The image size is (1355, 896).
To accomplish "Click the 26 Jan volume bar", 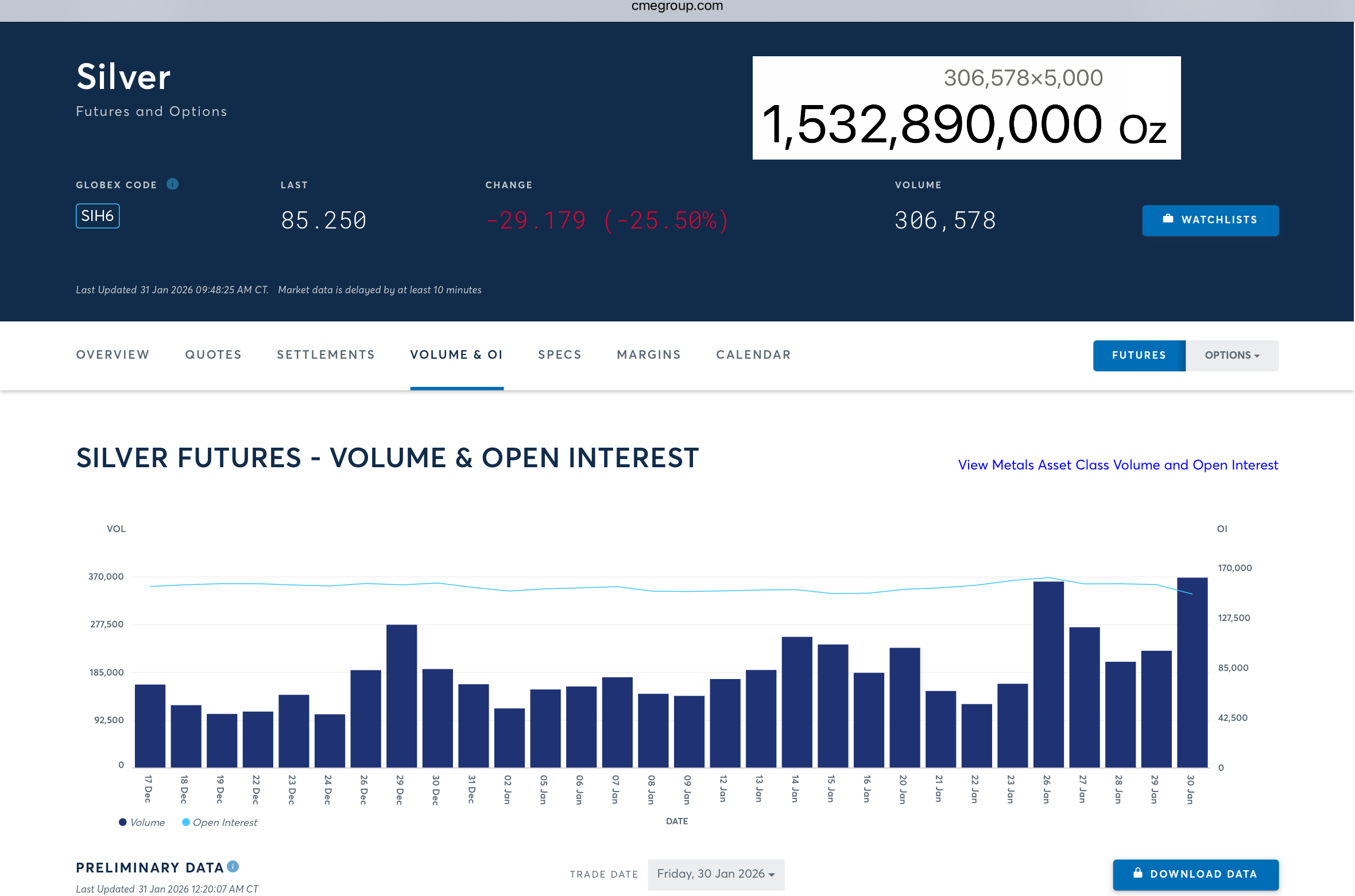I will [1048, 674].
